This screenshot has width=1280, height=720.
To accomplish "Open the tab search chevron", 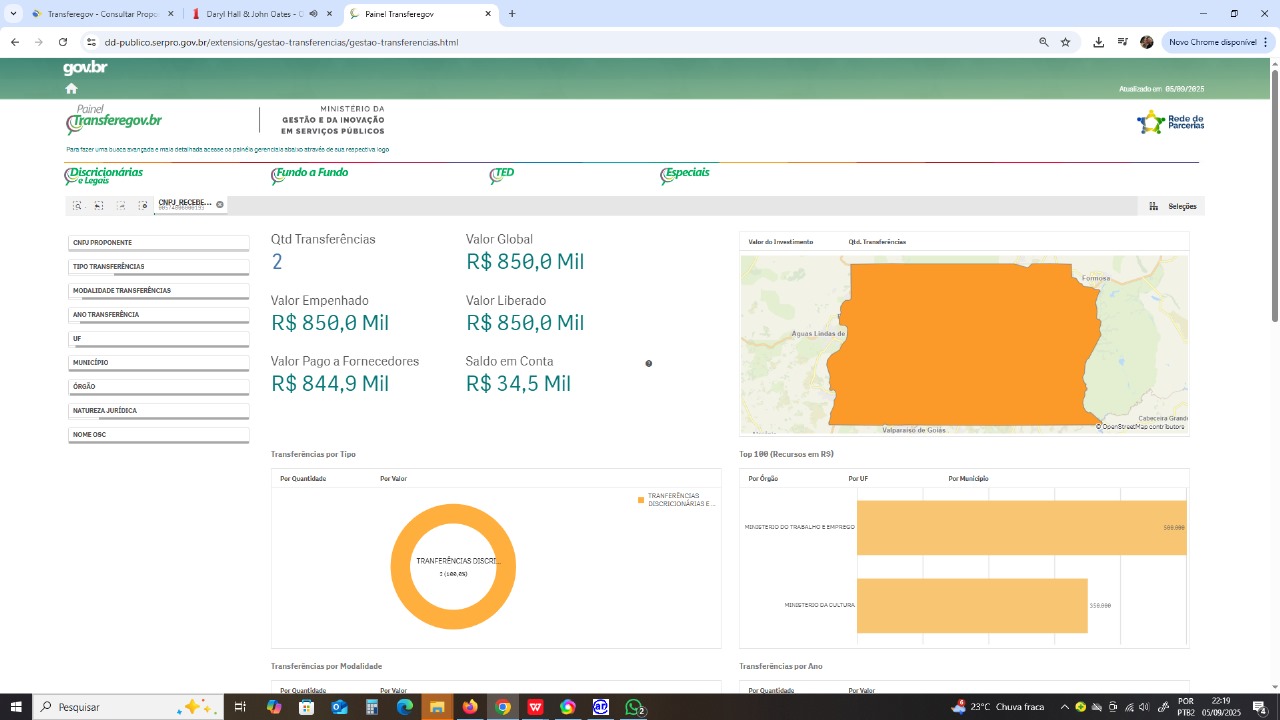I will (13, 14).
